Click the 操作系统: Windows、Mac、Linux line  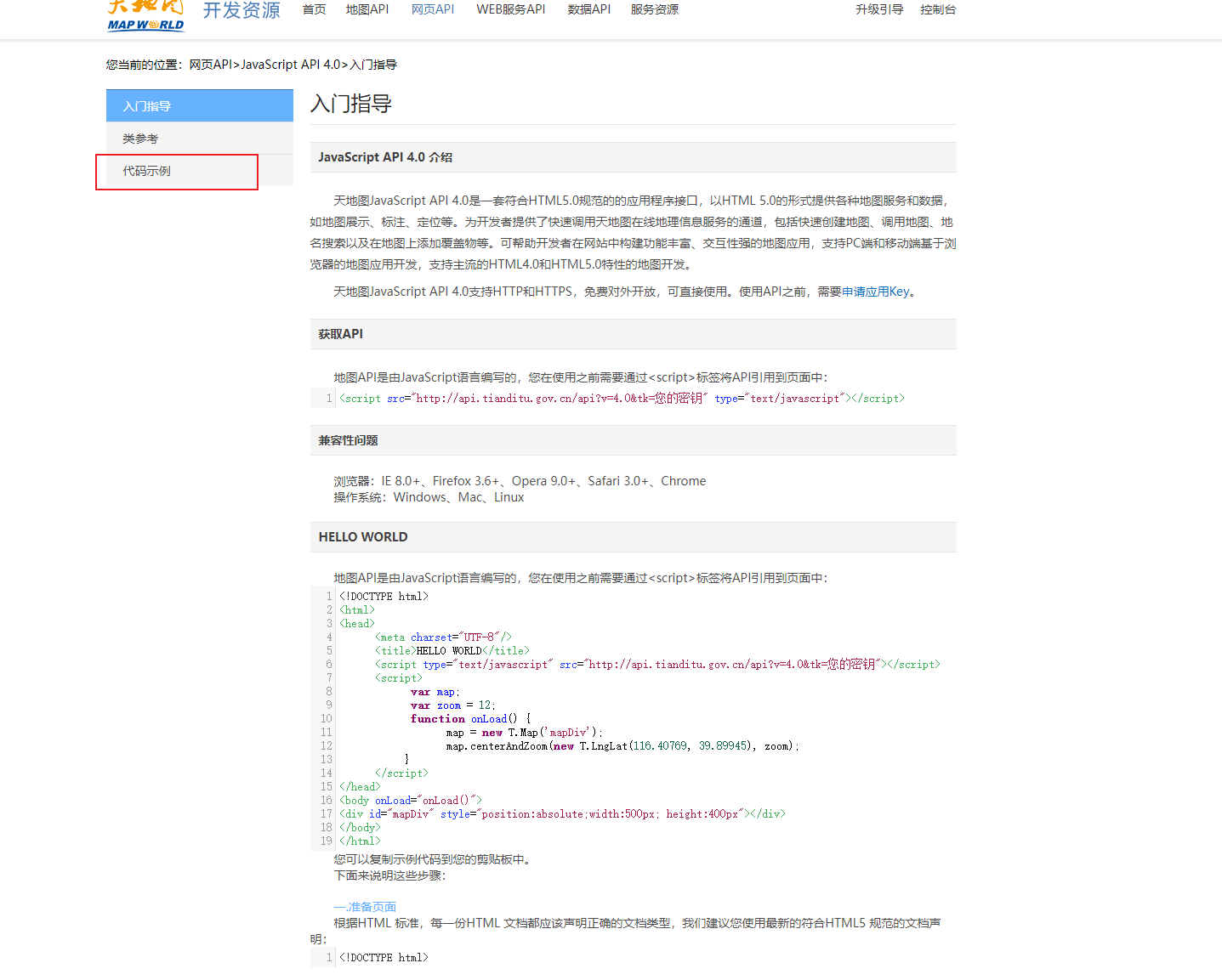click(429, 497)
